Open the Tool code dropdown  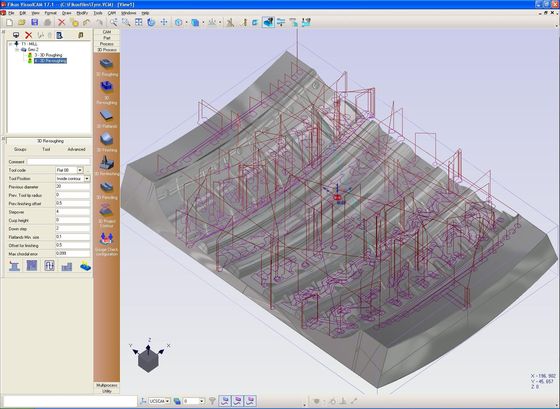coord(80,170)
